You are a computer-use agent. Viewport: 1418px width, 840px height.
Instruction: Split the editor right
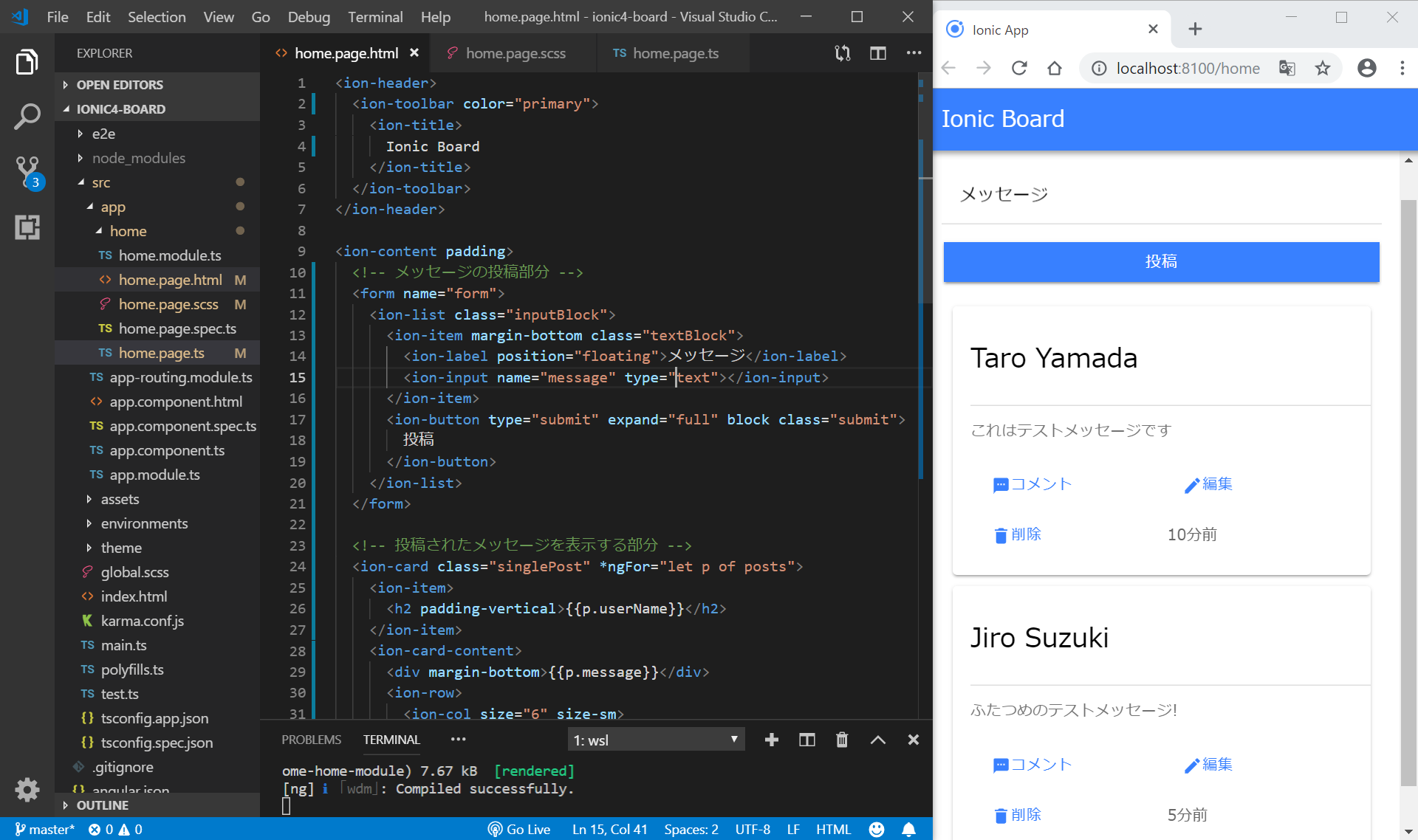[x=877, y=53]
